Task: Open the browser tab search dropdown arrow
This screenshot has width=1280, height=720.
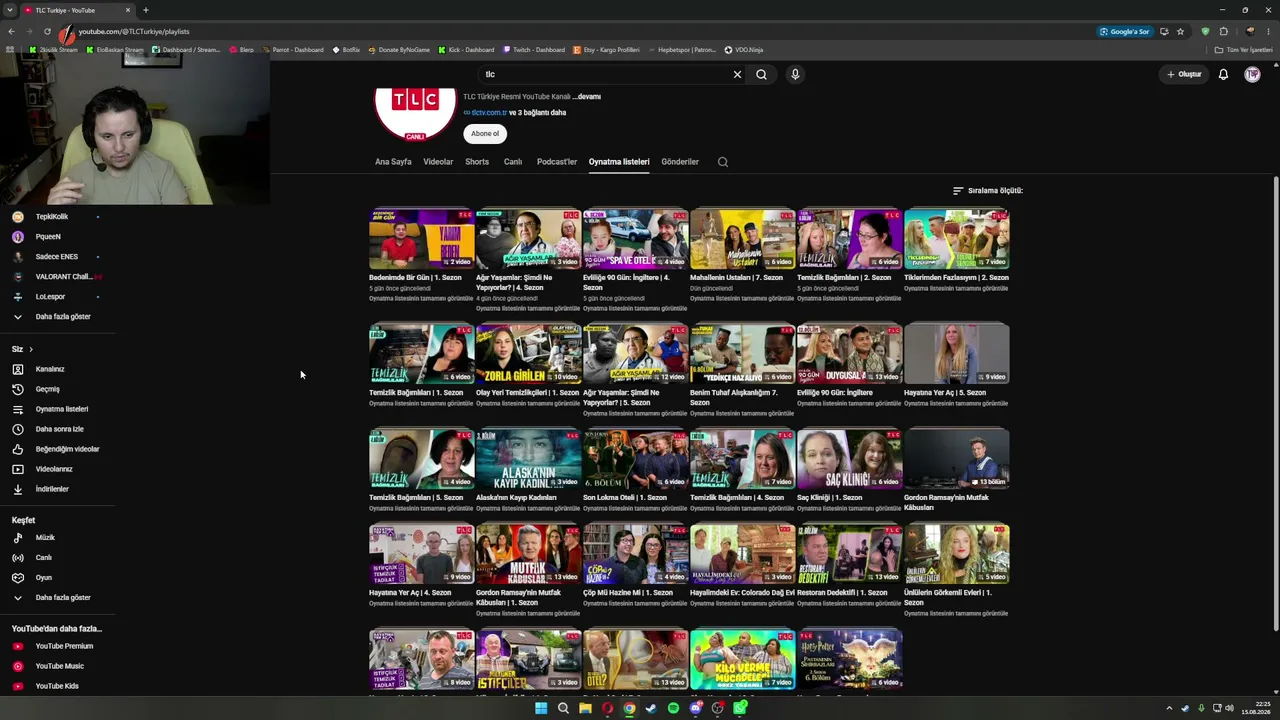Action: tap(10, 10)
